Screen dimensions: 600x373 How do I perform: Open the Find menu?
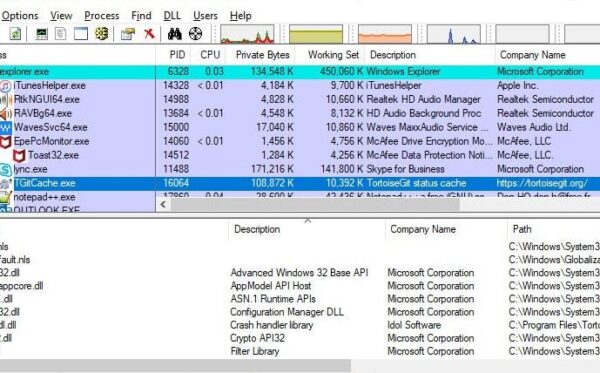(141, 16)
